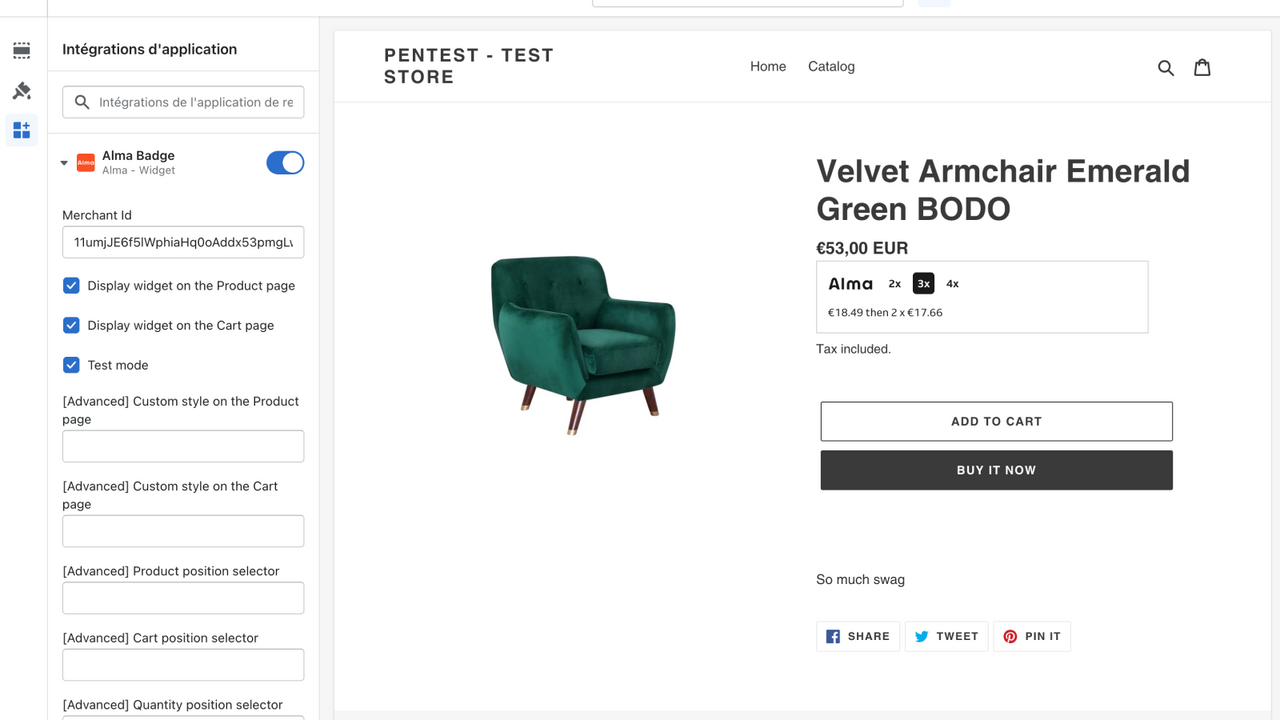Uncheck Display widget on the Cart page

click(x=71, y=325)
